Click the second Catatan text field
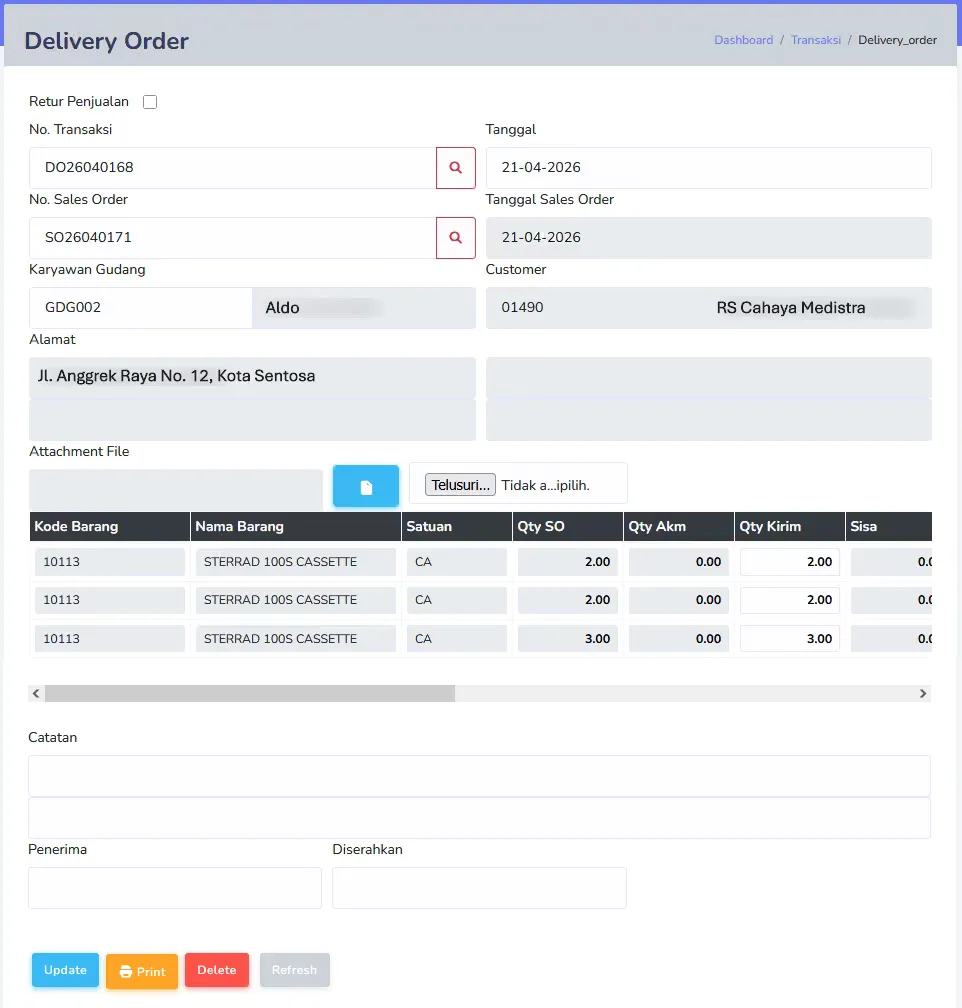 tap(480, 818)
